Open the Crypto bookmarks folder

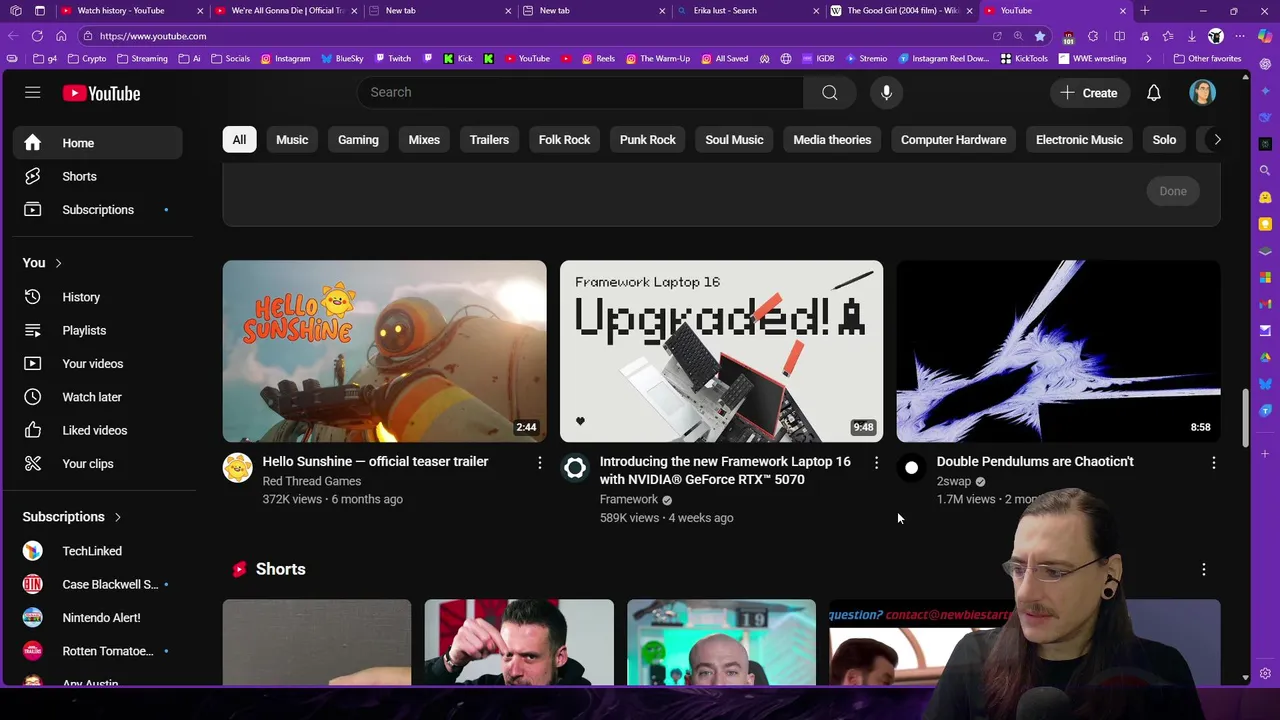click(87, 59)
